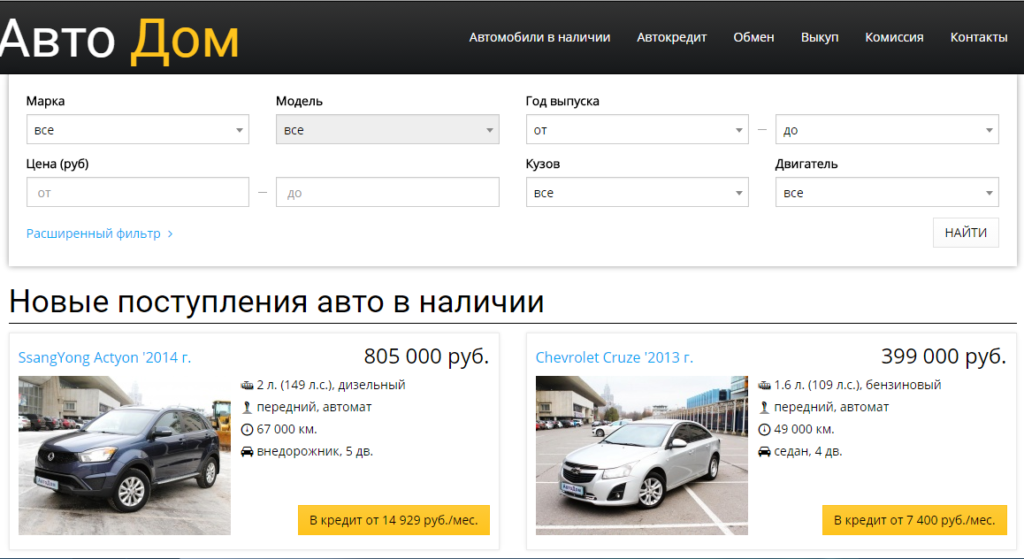
Task: Open Chevrolet Cruze '2013 г. listing link
Action: [615, 357]
